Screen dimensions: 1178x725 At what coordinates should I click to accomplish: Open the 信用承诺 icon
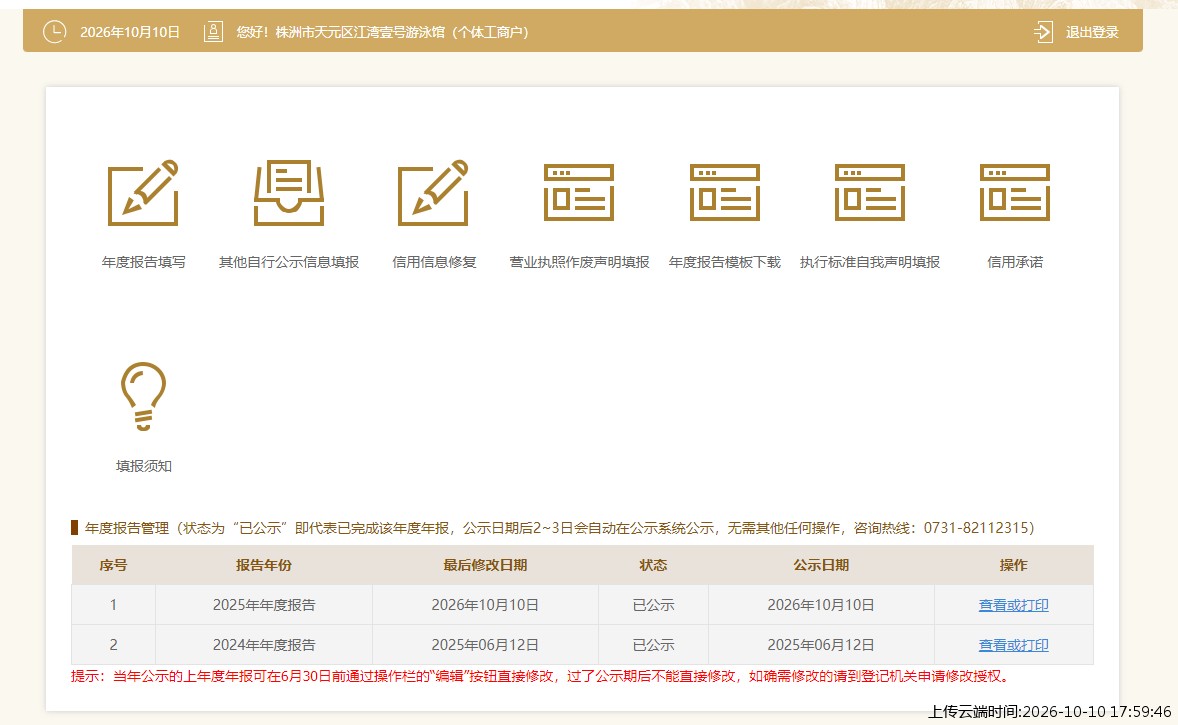coord(1015,192)
